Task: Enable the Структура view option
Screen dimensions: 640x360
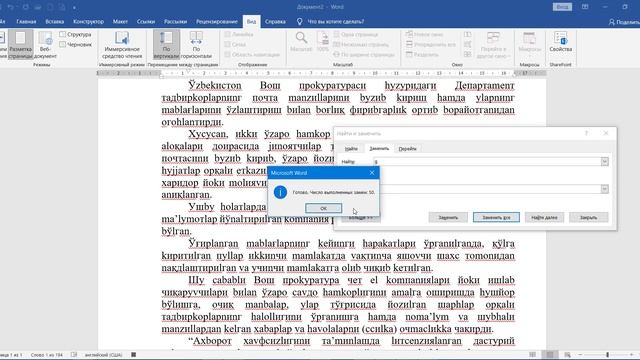Action: point(76,35)
